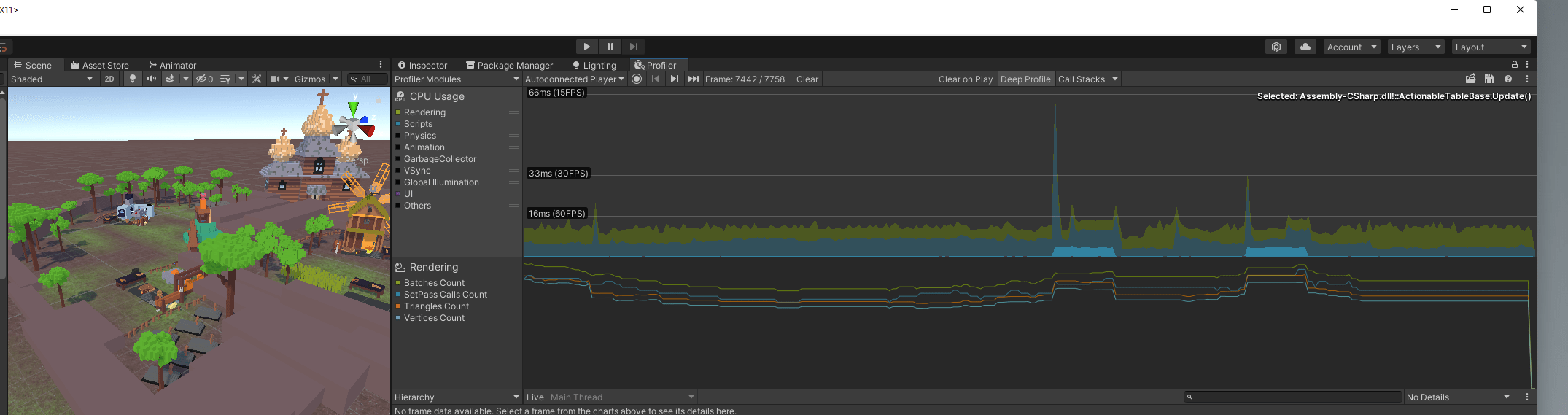Toggle Clear on Play
Viewport: 1568px width, 415px height.
(966, 79)
